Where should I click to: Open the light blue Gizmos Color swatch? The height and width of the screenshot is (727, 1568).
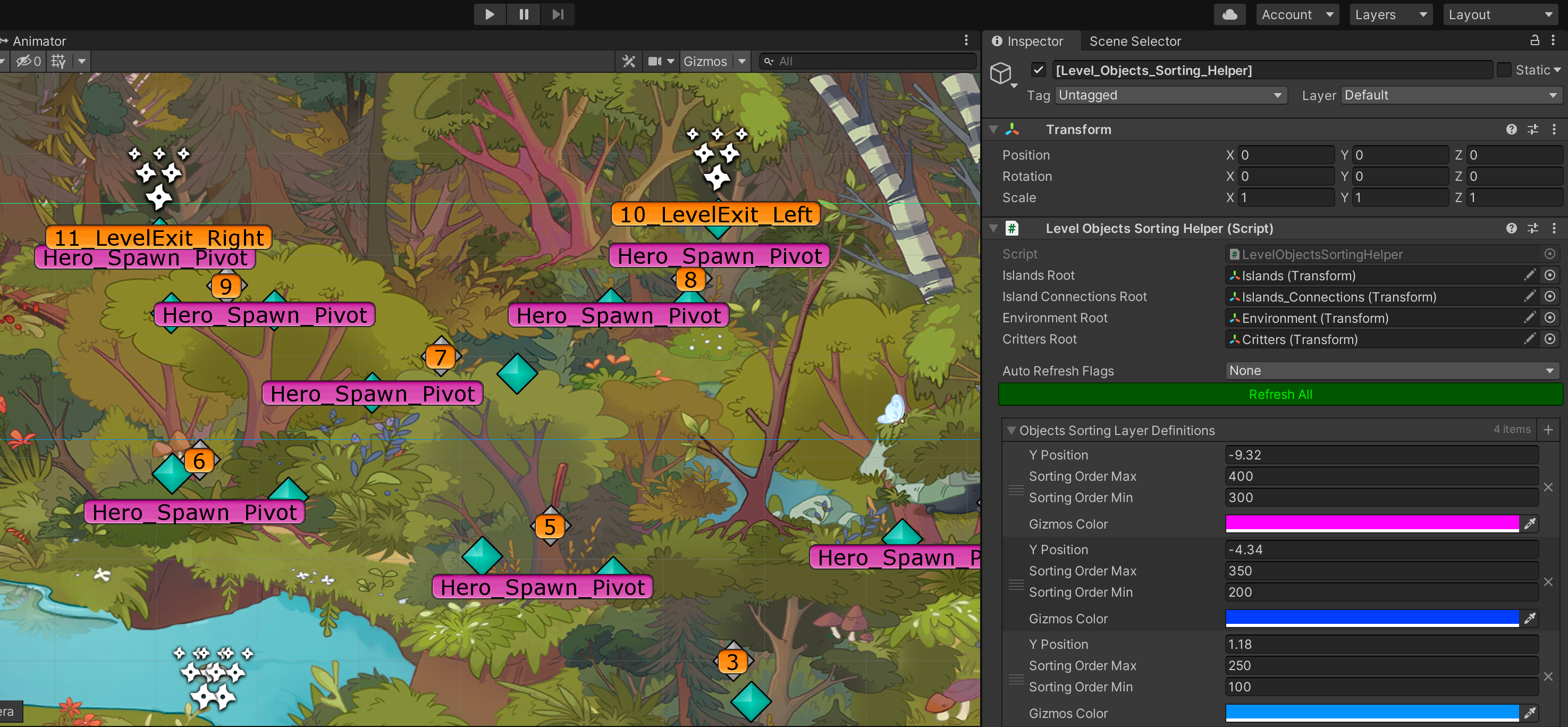coord(1372,713)
